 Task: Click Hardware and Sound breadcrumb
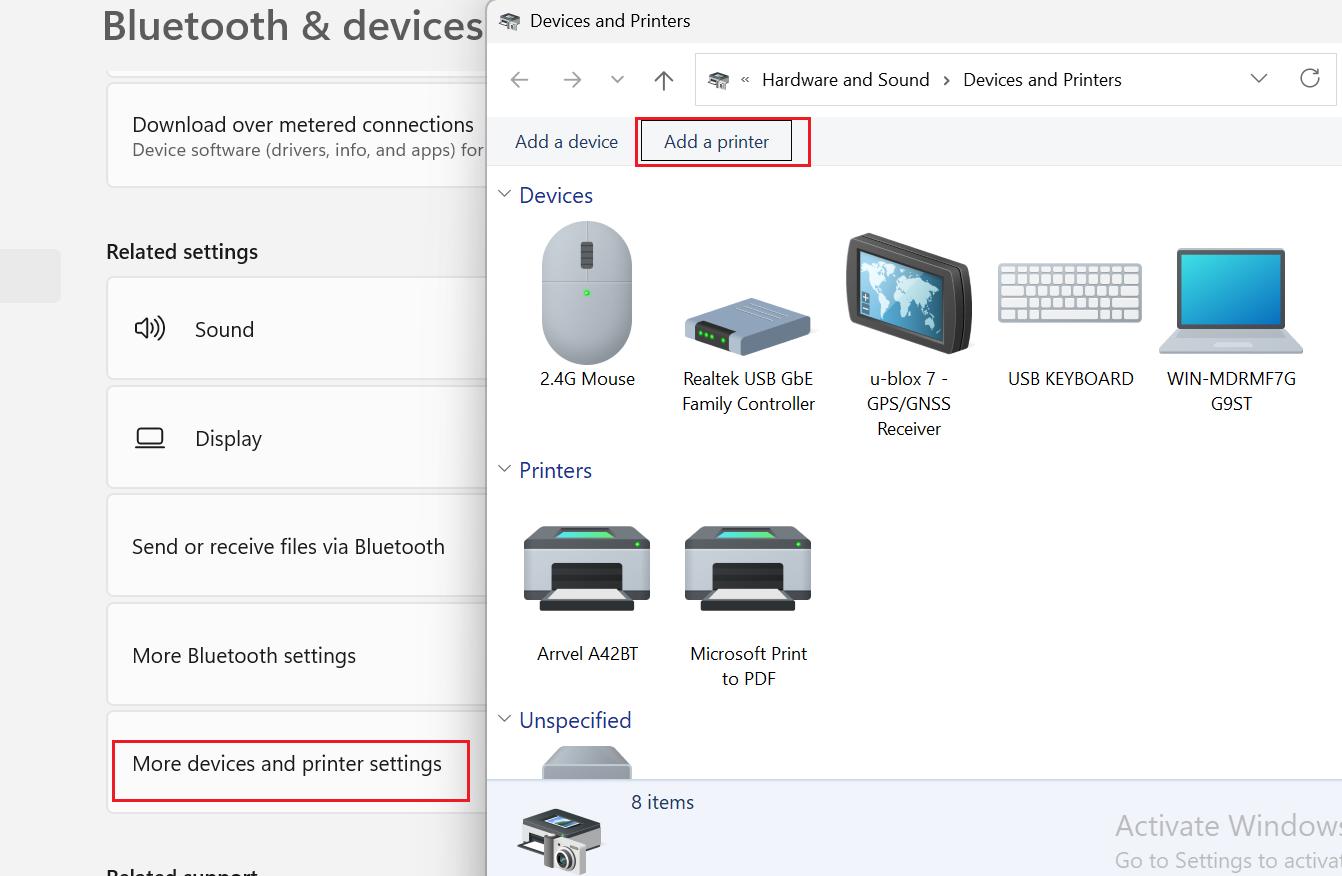845,79
